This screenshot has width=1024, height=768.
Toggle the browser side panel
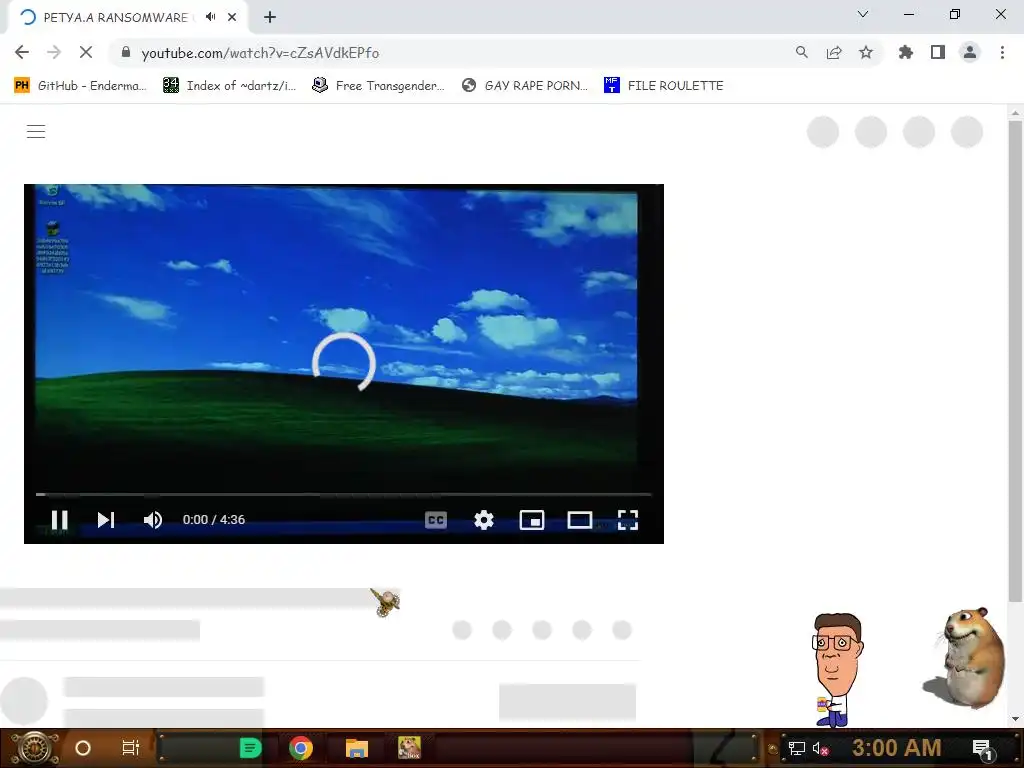[938, 52]
